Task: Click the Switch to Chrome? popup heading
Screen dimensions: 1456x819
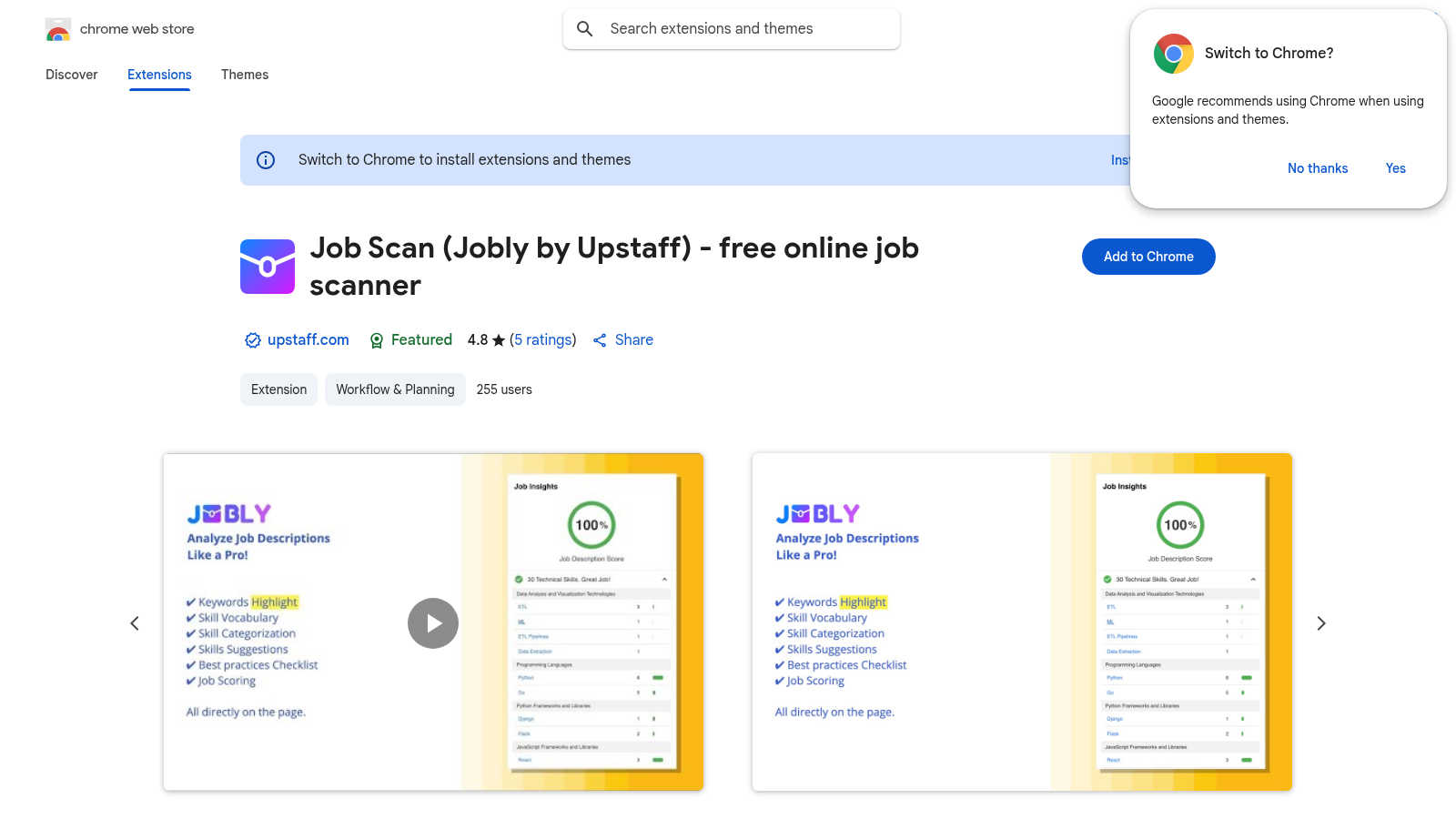Action: 1269,54
